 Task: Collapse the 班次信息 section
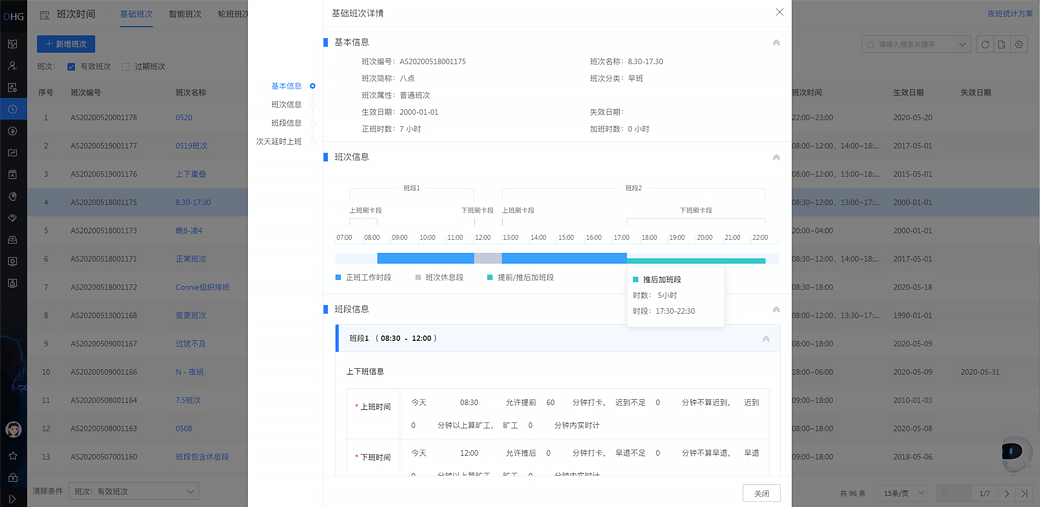click(x=776, y=157)
